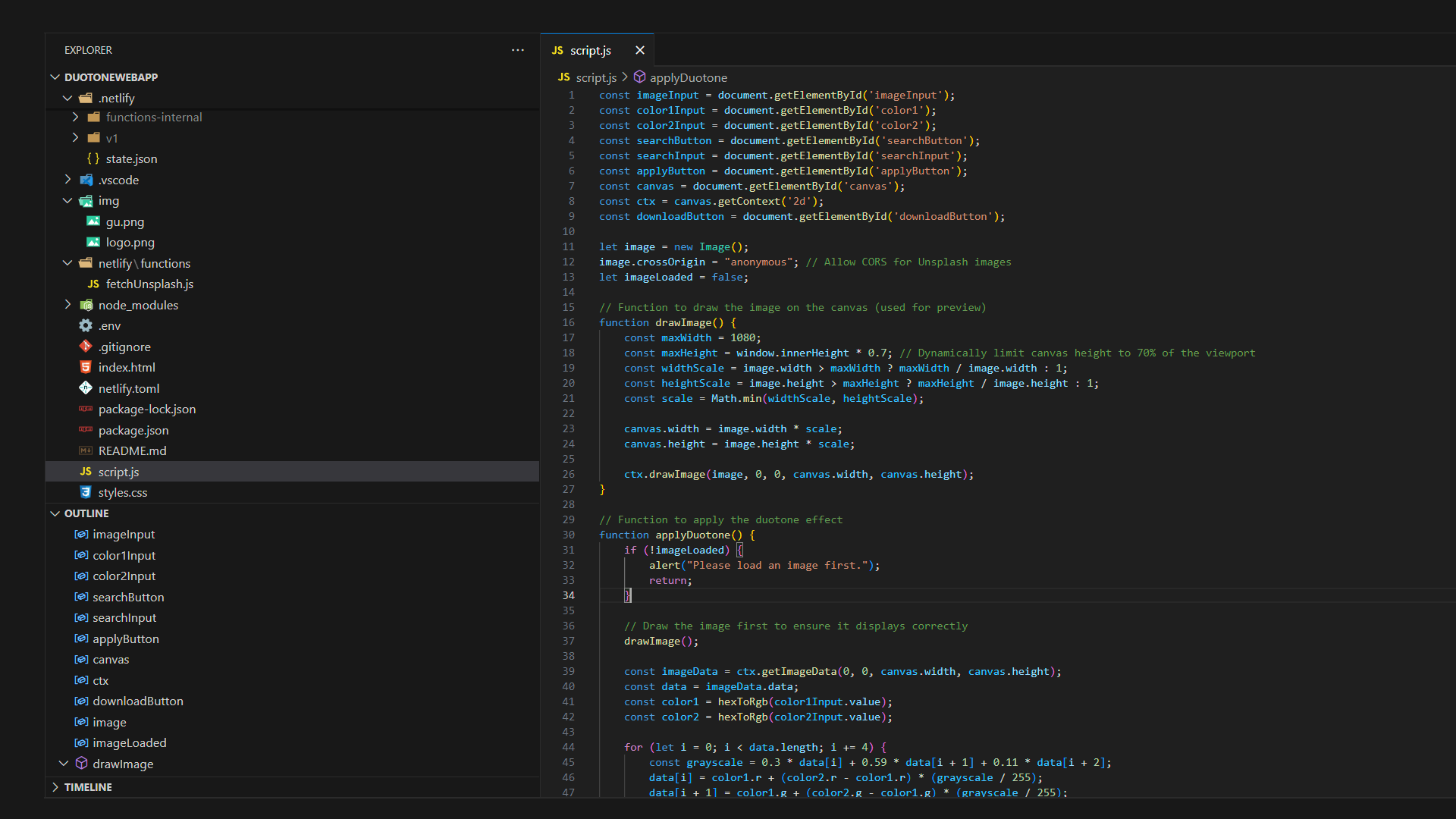
Task: Expand the TIMELINE section
Action: (x=55, y=787)
